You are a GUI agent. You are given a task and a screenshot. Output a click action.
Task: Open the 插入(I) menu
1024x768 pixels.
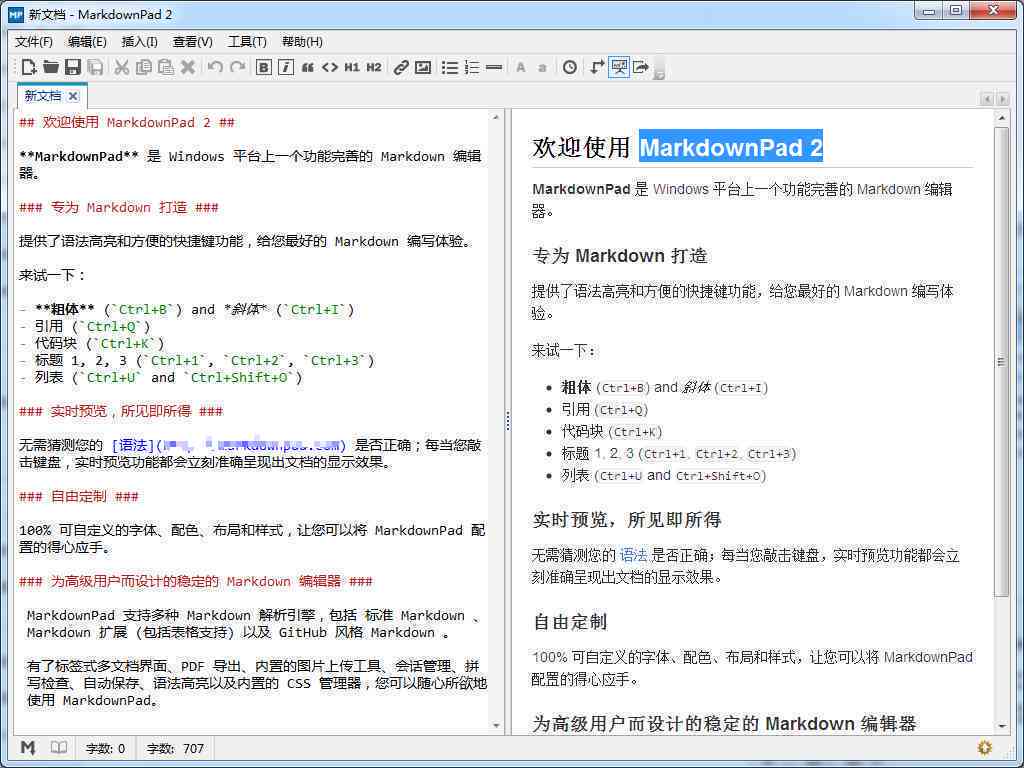(x=140, y=42)
